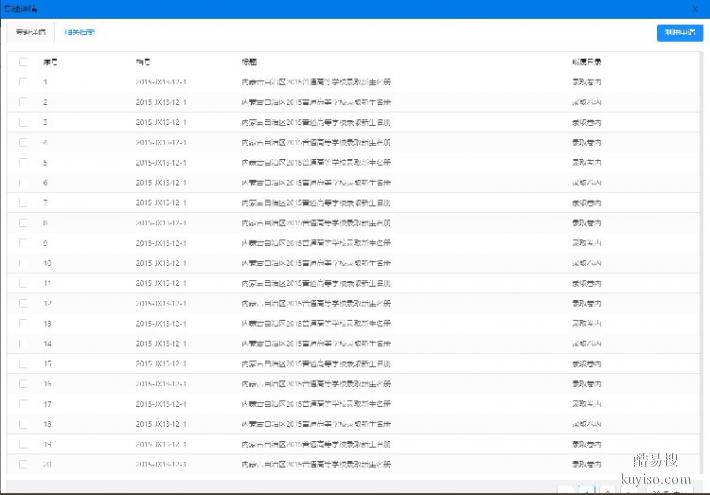Click the last-column value in row 7
Screen dimensions: 710x495
(586, 203)
